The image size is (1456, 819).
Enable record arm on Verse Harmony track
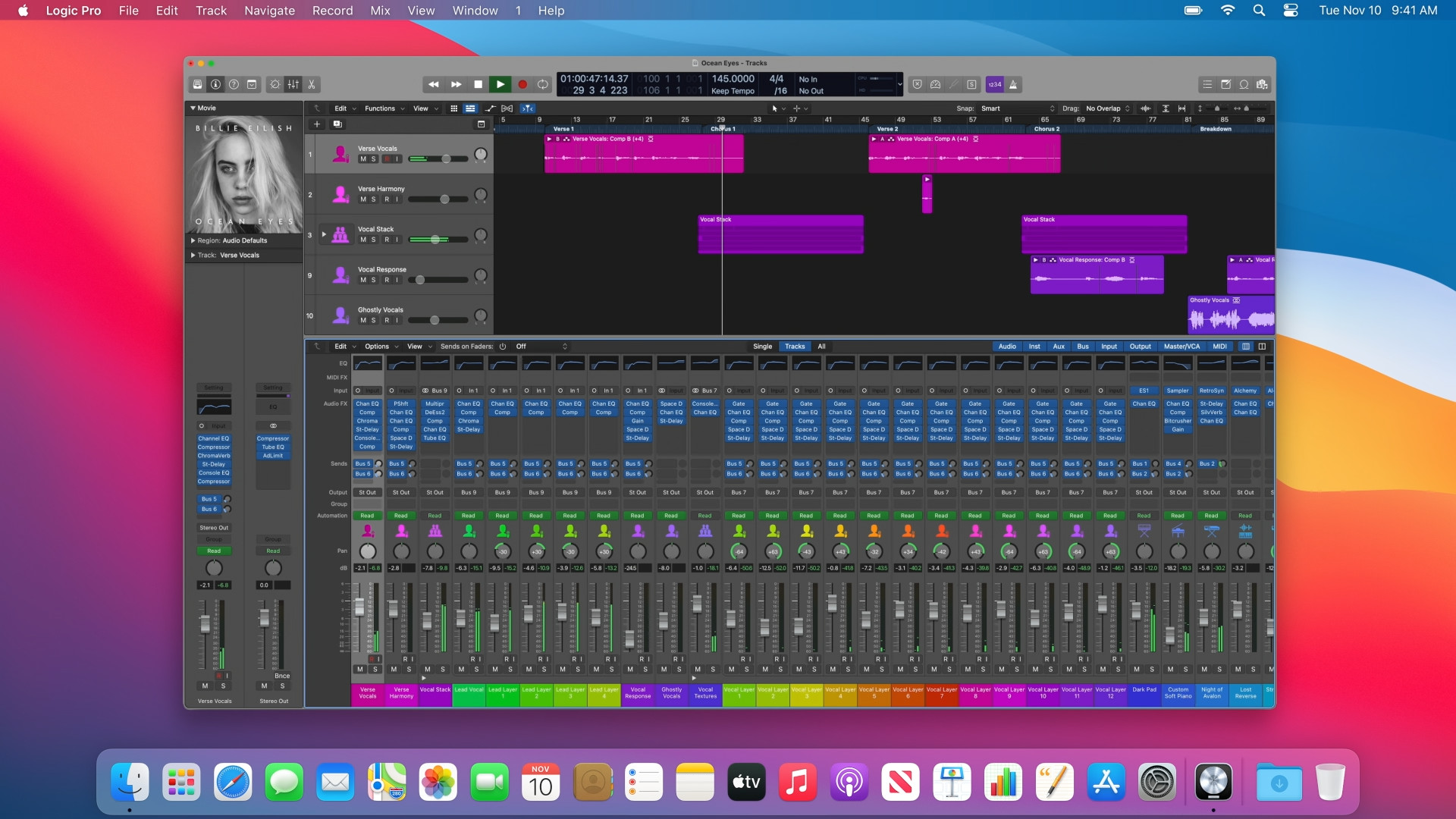[x=388, y=199]
